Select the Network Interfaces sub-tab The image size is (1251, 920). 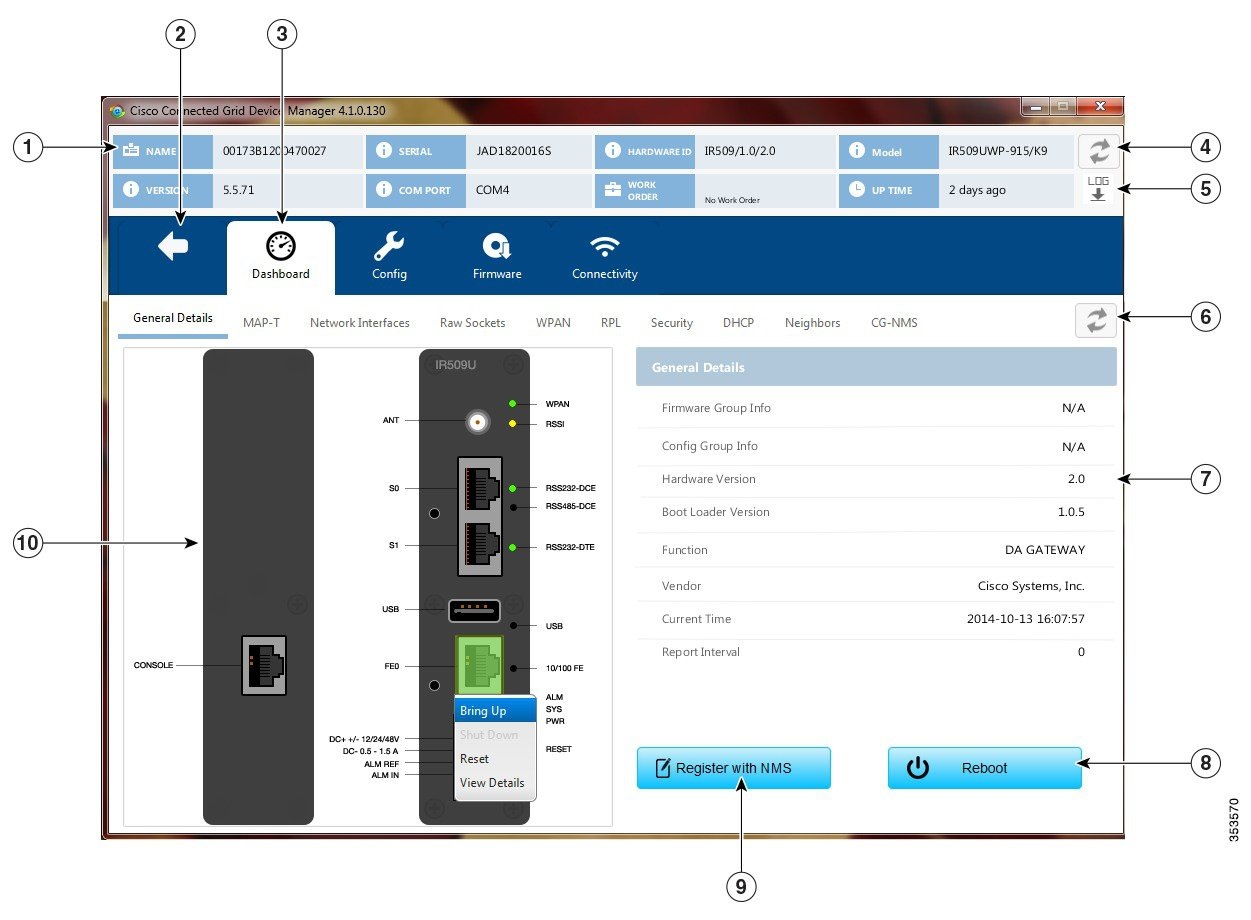click(360, 323)
